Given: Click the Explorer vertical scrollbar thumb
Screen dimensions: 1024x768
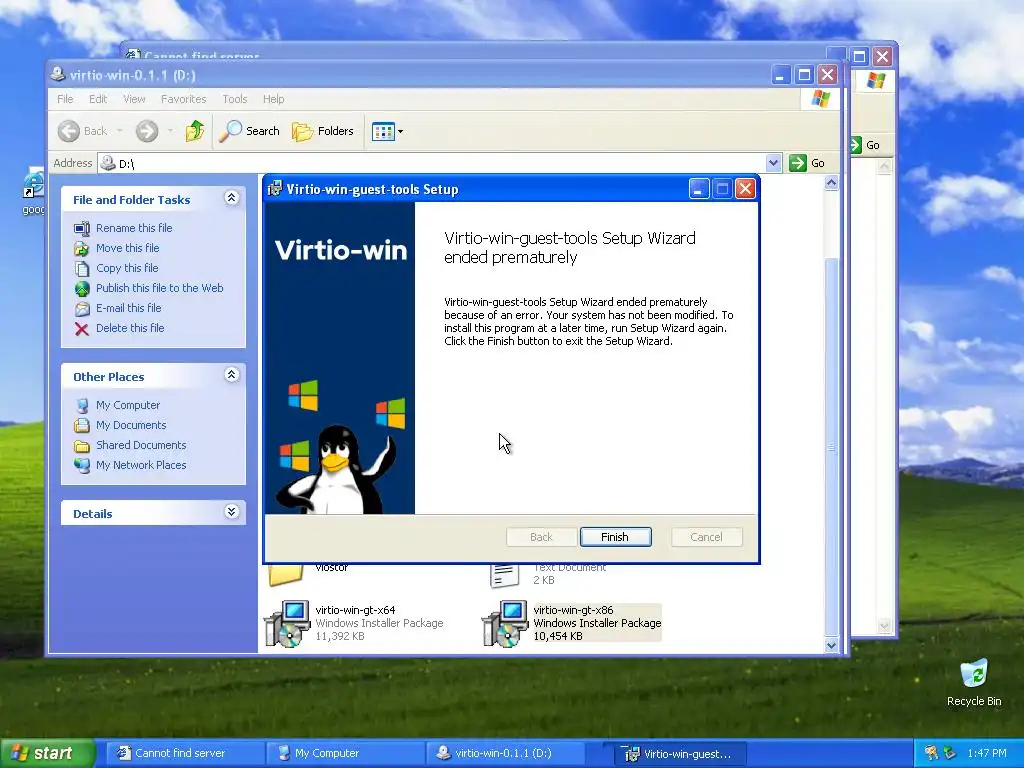Looking at the screenshot, I should coord(831,447).
